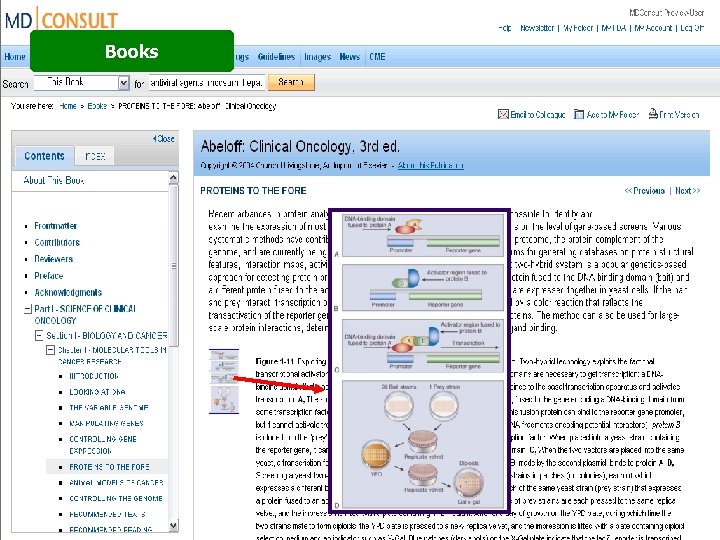This screenshot has width=720, height=540.
Task: Open the About this Publication link
Action: pyautogui.click(x=431, y=165)
